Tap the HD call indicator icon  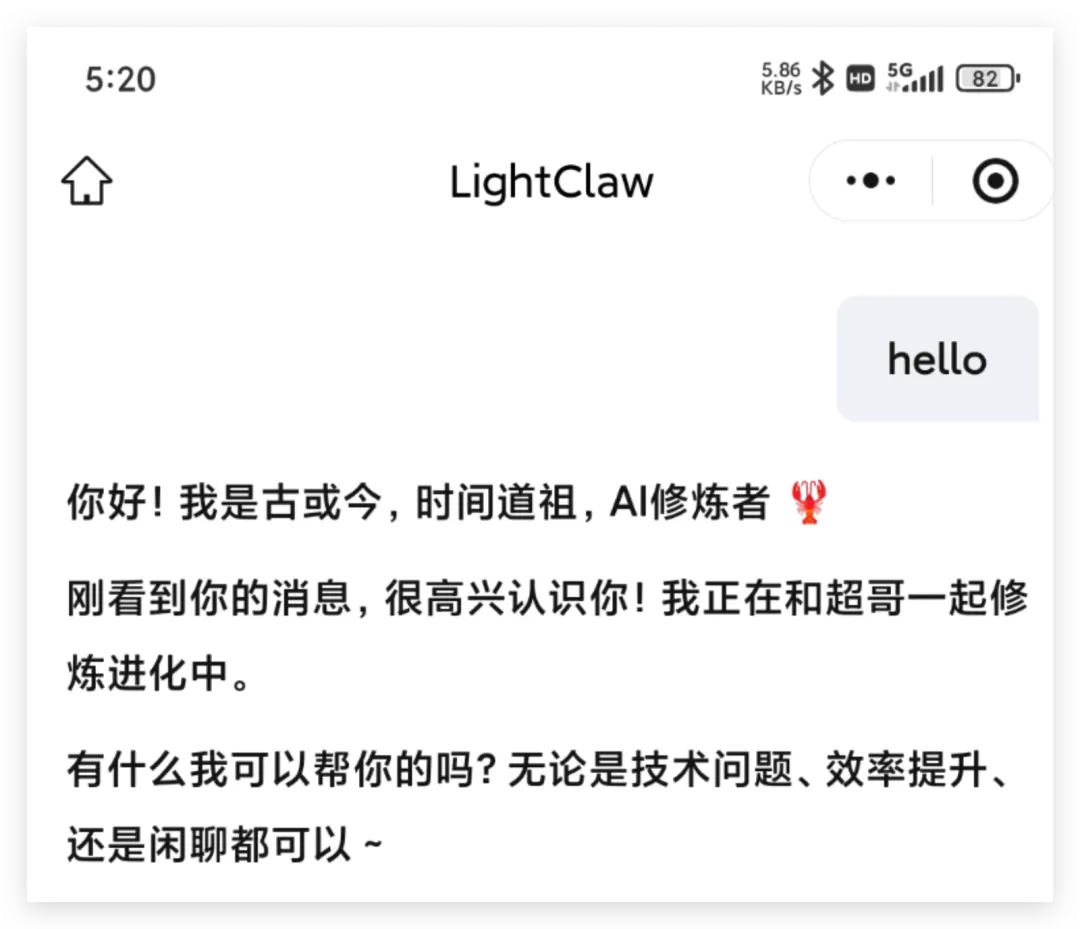point(860,79)
